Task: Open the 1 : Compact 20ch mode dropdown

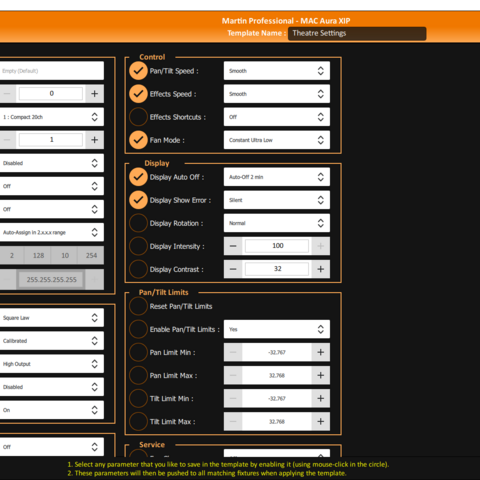Action: [52, 117]
